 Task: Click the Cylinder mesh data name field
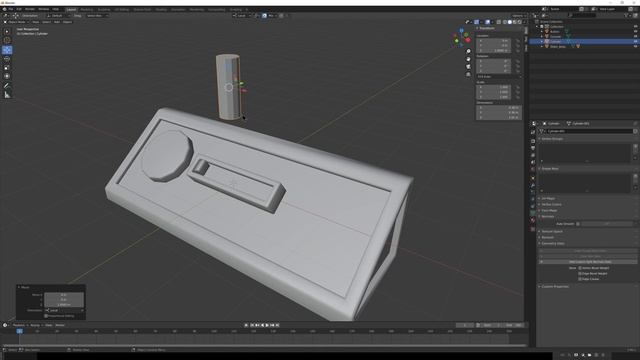[589, 131]
